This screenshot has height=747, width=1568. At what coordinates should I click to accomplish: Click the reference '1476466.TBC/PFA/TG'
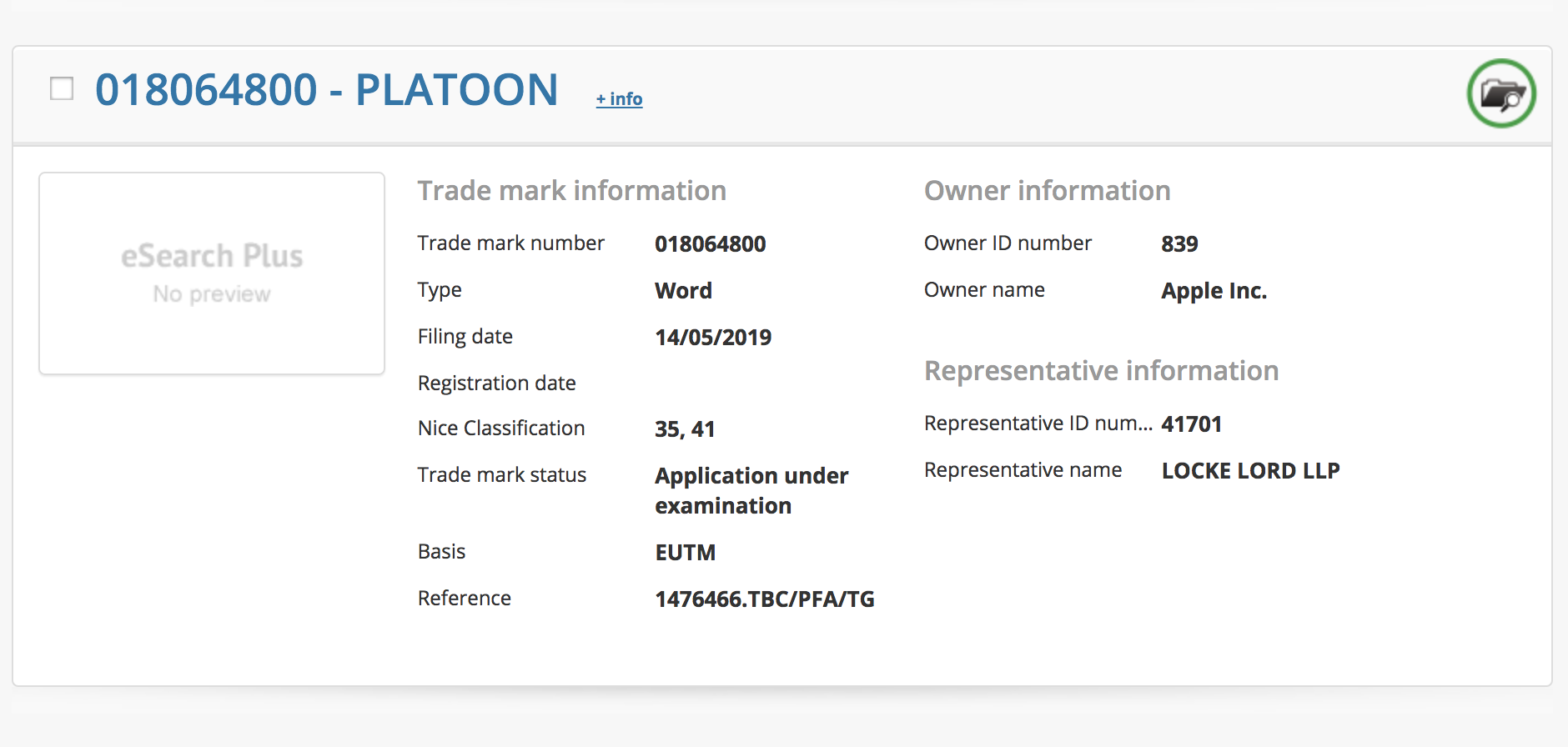764,599
